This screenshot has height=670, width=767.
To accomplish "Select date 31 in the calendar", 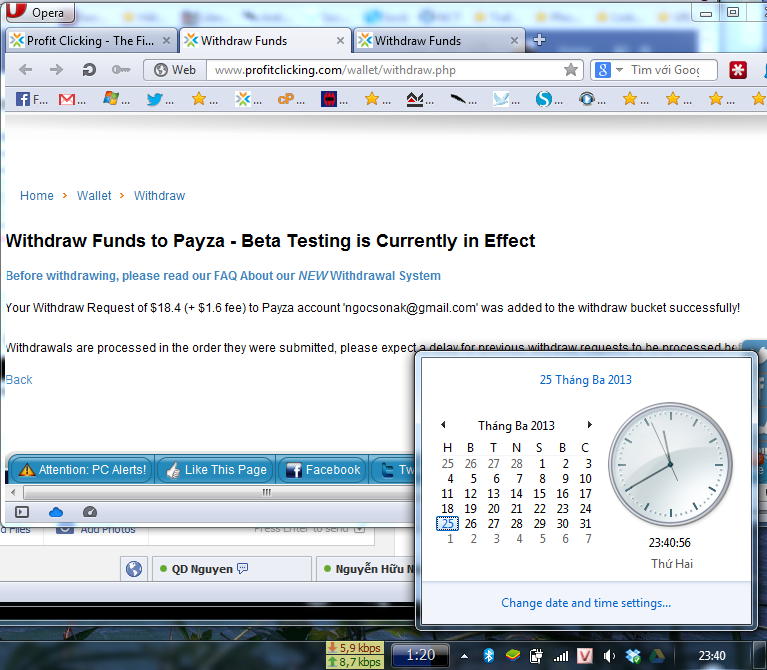I will click(585, 524).
